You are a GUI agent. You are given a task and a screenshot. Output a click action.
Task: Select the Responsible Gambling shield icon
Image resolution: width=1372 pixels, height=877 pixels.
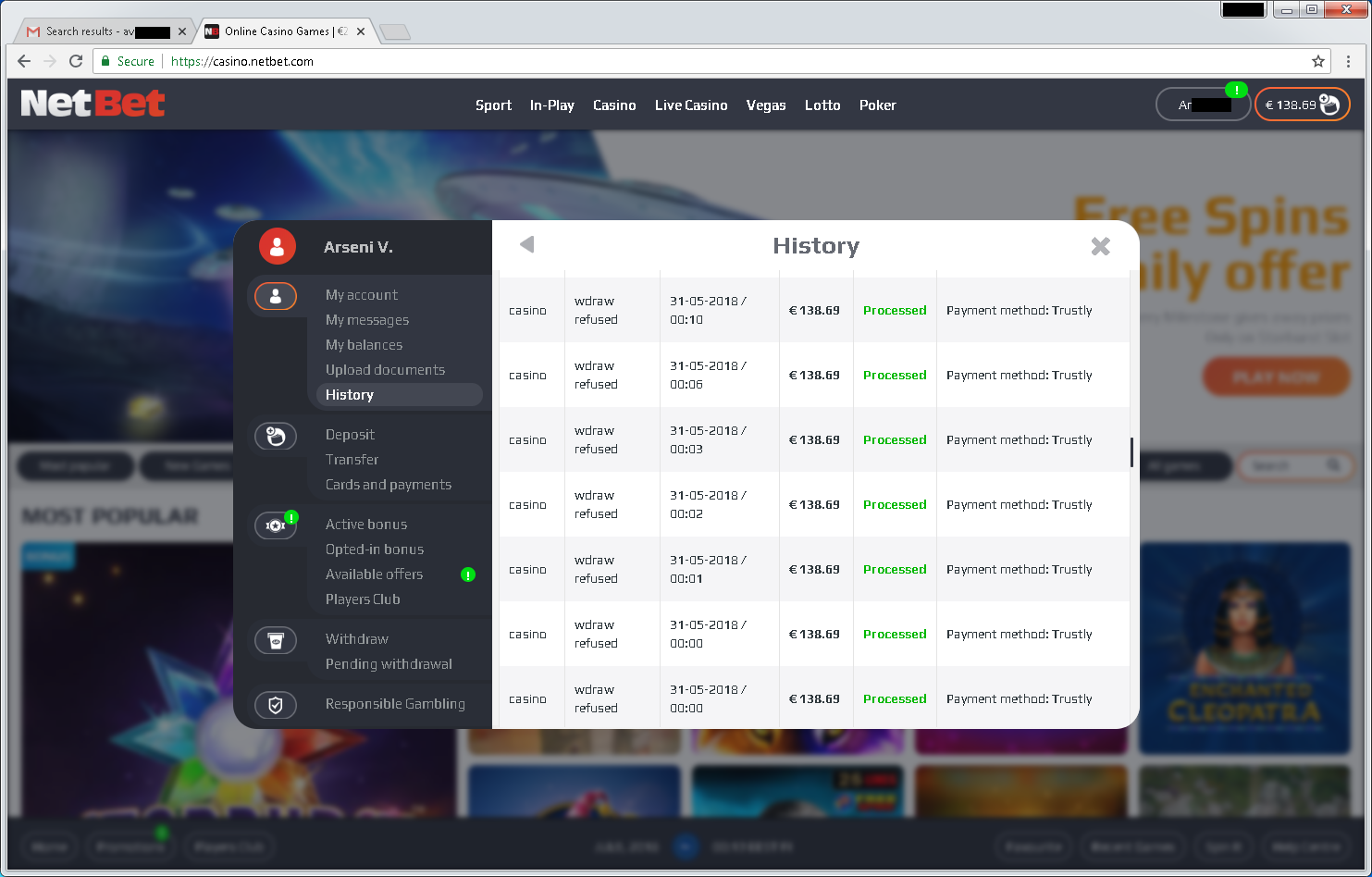(276, 705)
